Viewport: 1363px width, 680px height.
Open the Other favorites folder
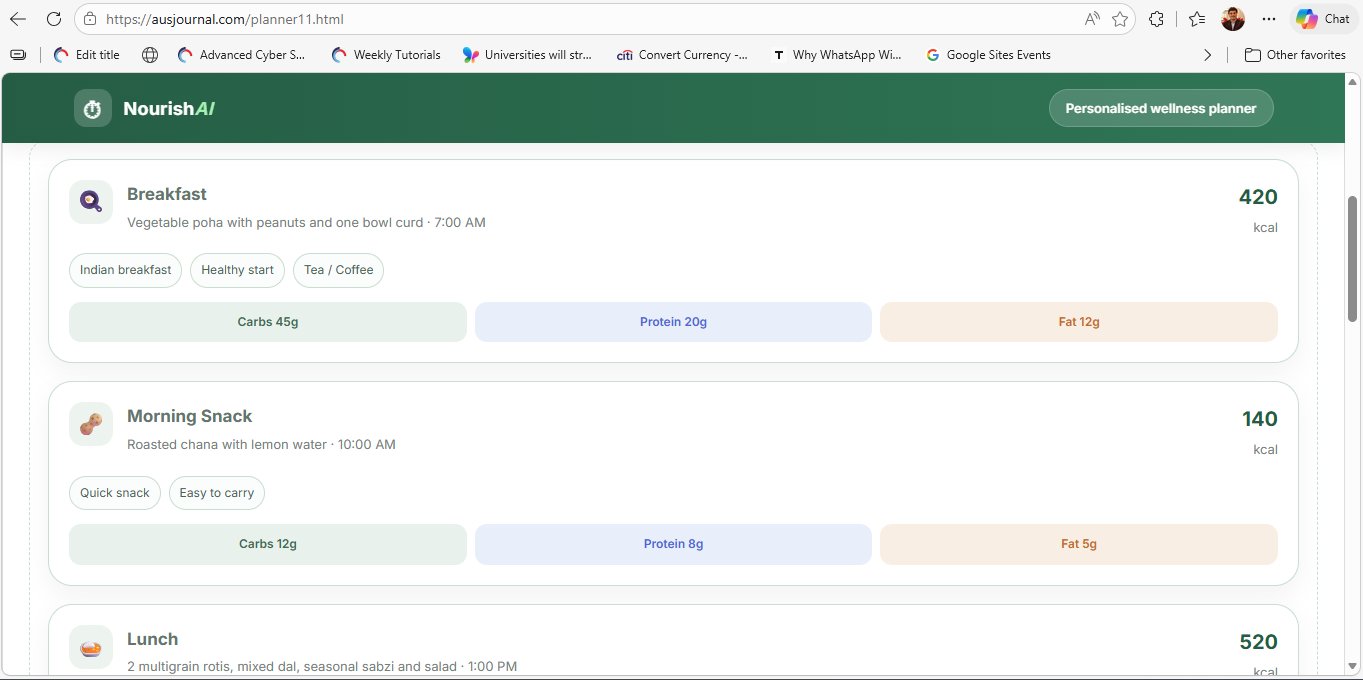[1296, 55]
